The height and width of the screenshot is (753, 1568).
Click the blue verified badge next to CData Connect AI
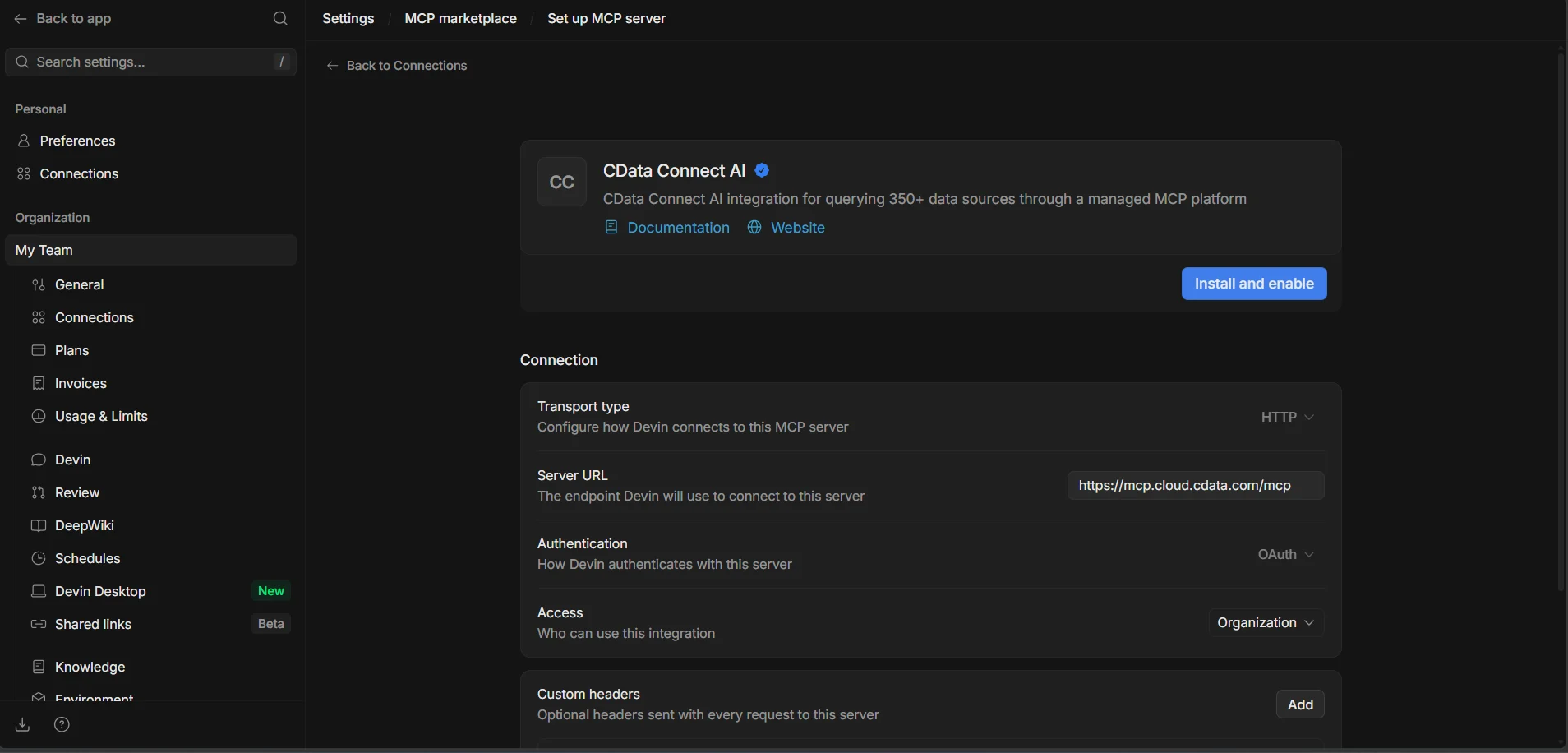click(762, 170)
